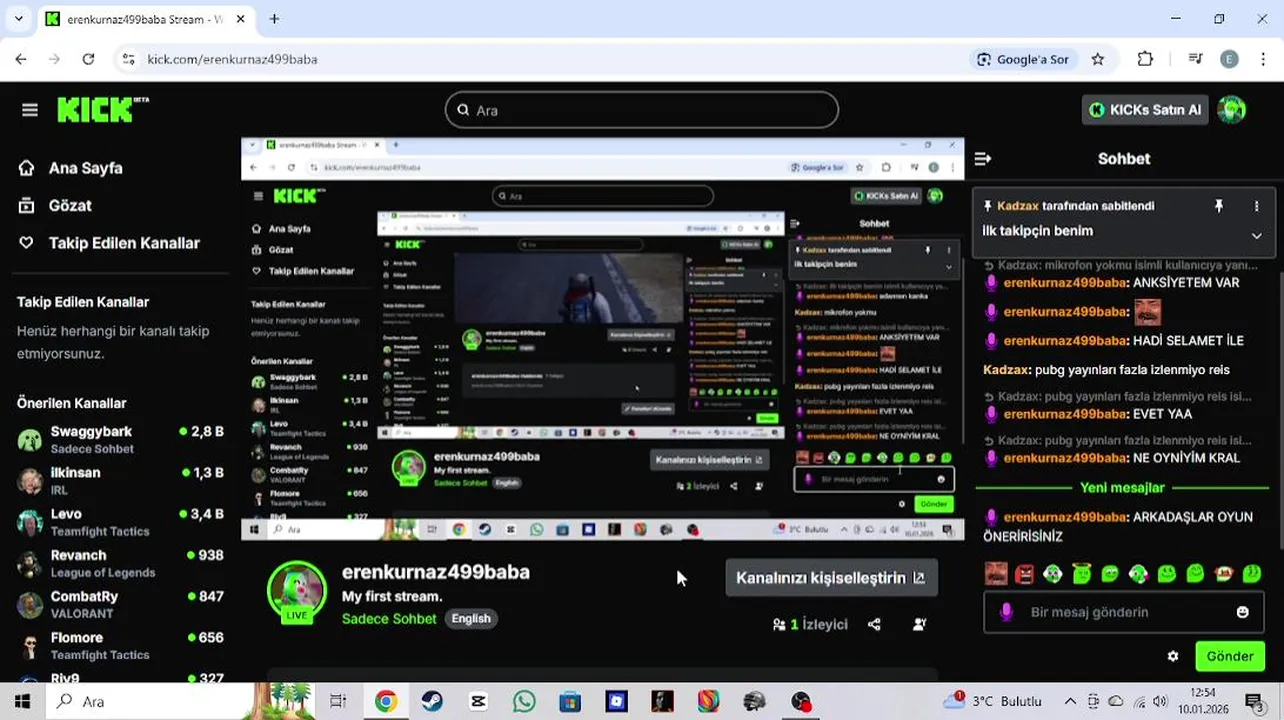The width and height of the screenshot is (1284, 720).
Task: Open the pinned message three-dot menu
Action: pos(1256,206)
